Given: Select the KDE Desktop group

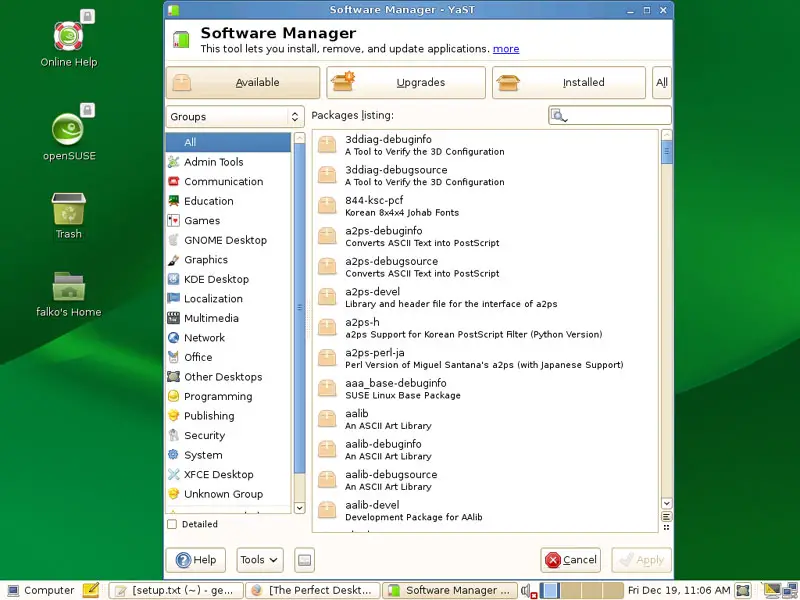Looking at the screenshot, I should tap(228, 279).
